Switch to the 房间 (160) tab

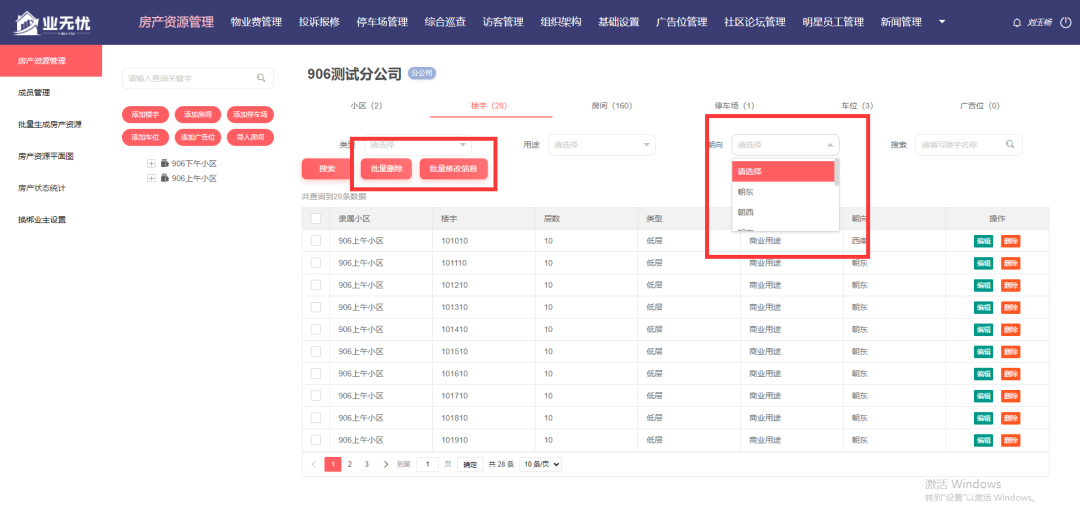612,106
